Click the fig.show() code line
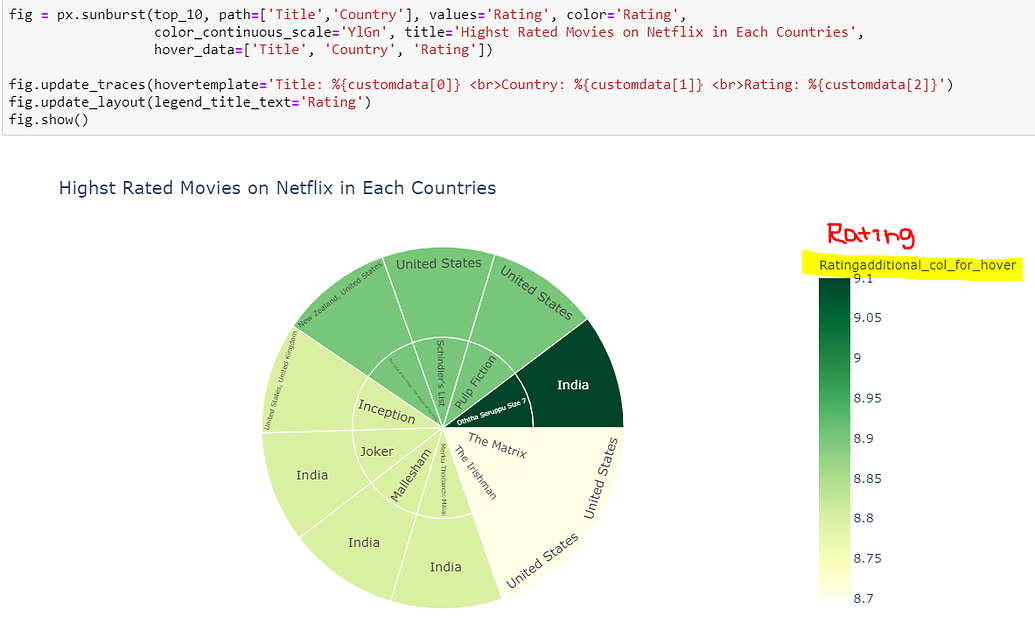Image resolution: width=1035 pixels, height=643 pixels. click(x=48, y=120)
